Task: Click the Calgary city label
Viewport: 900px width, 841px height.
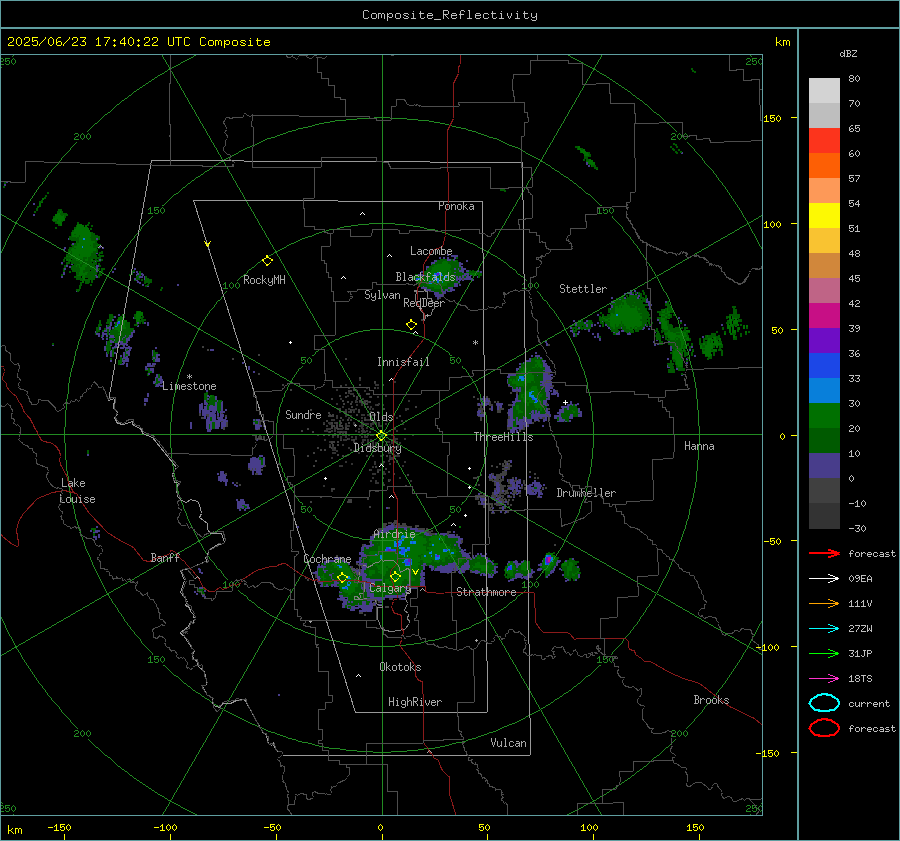Action: pyautogui.click(x=390, y=588)
